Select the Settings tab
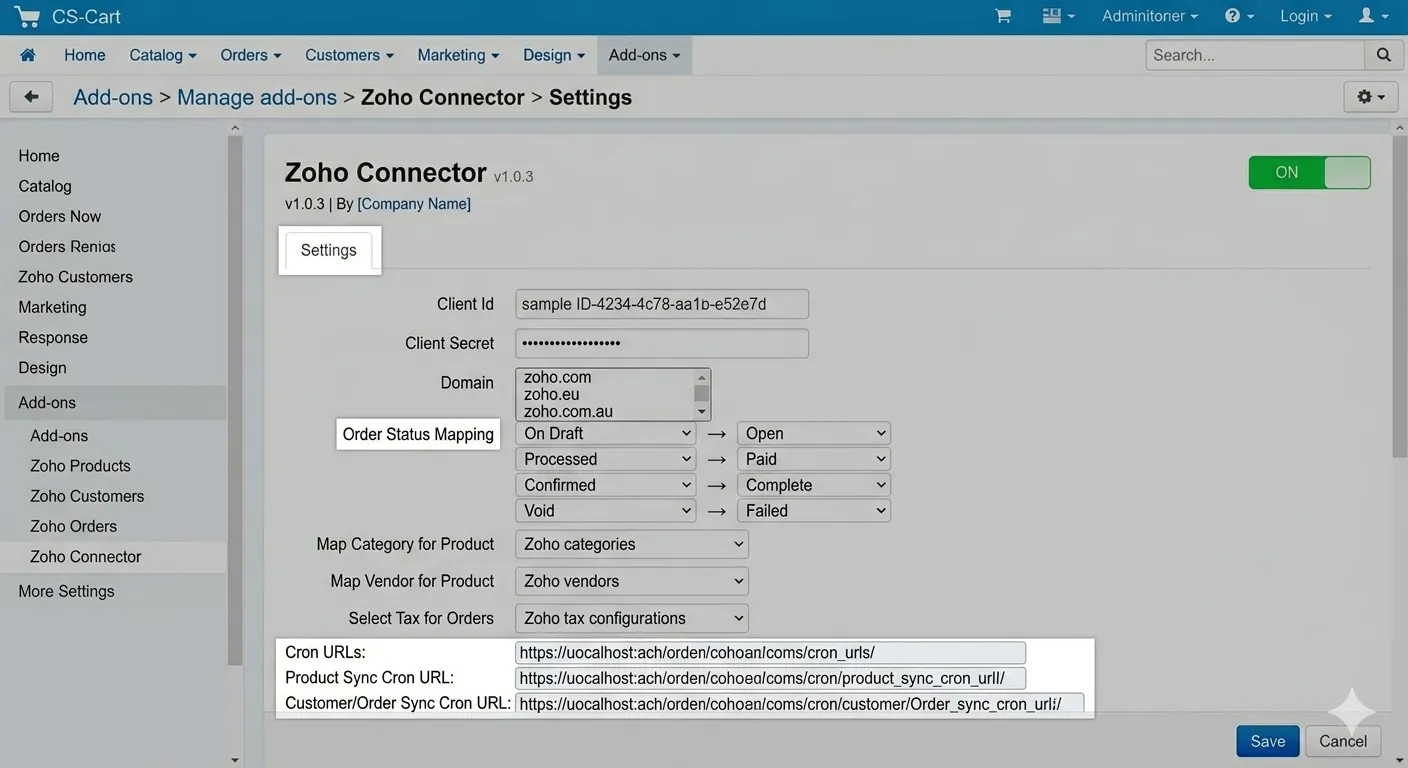The width and height of the screenshot is (1408, 768). [x=329, y=250]
